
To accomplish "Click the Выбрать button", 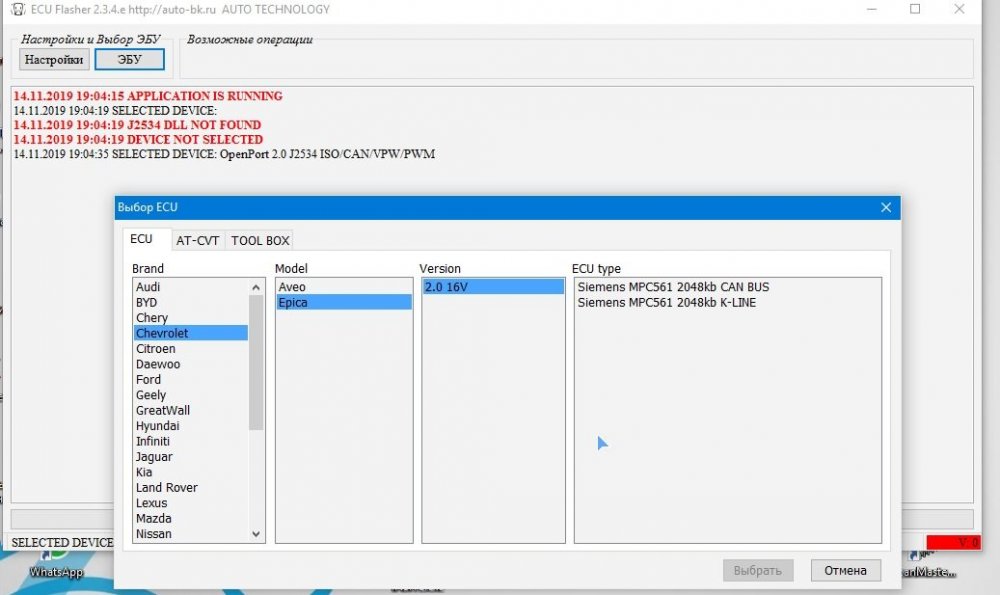I will coord(758,570).
